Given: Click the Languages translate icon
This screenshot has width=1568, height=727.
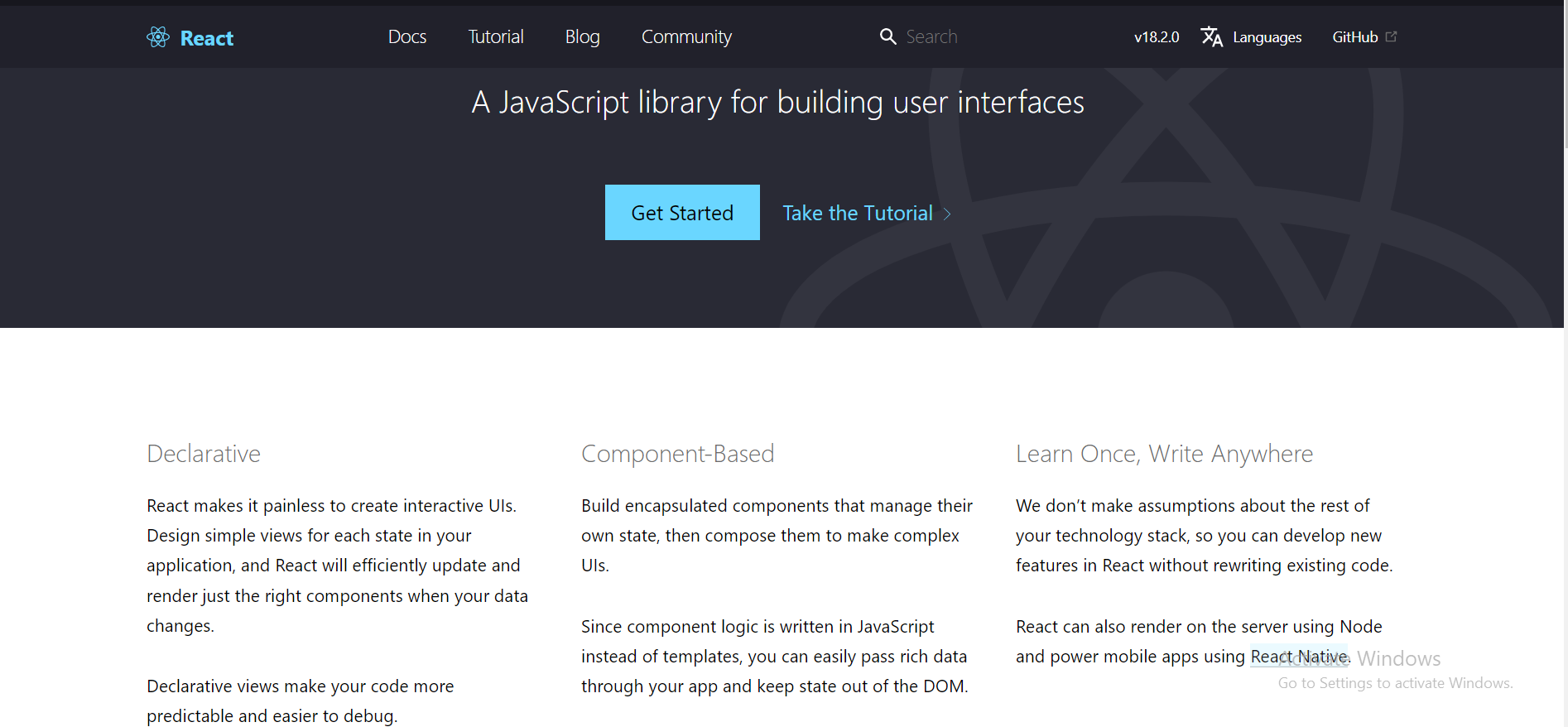Looking at the screenshot, I should pyautogui.click(x=1212, y=36).
